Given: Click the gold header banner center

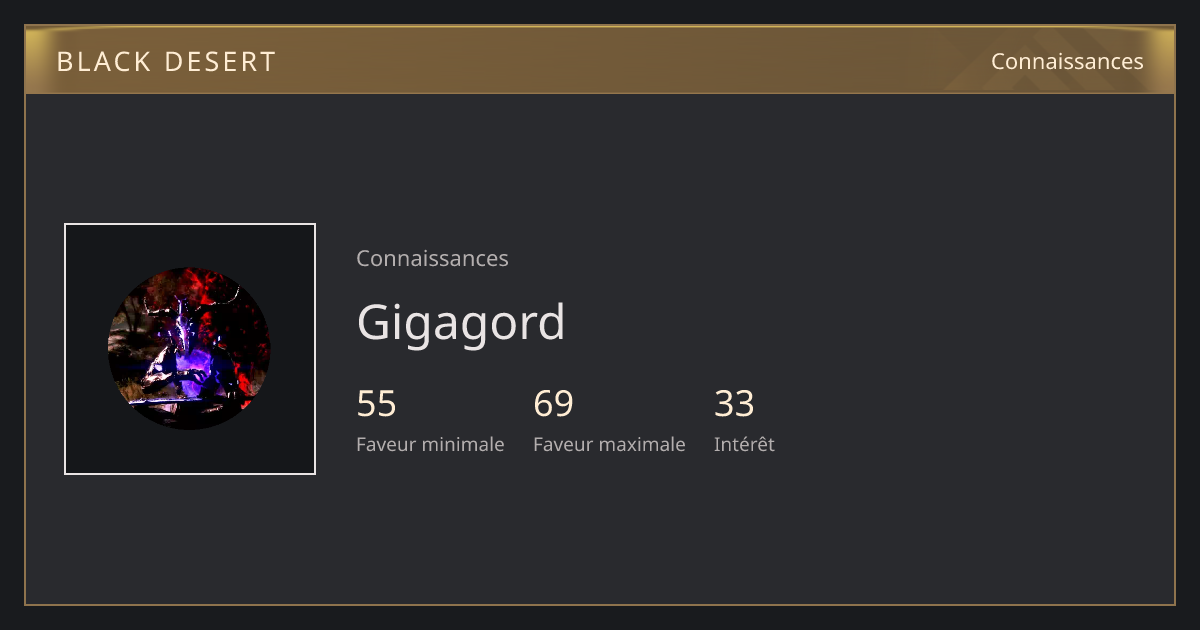Looking at the screenshot, I should pyautogui.click(x=600, y=60).
